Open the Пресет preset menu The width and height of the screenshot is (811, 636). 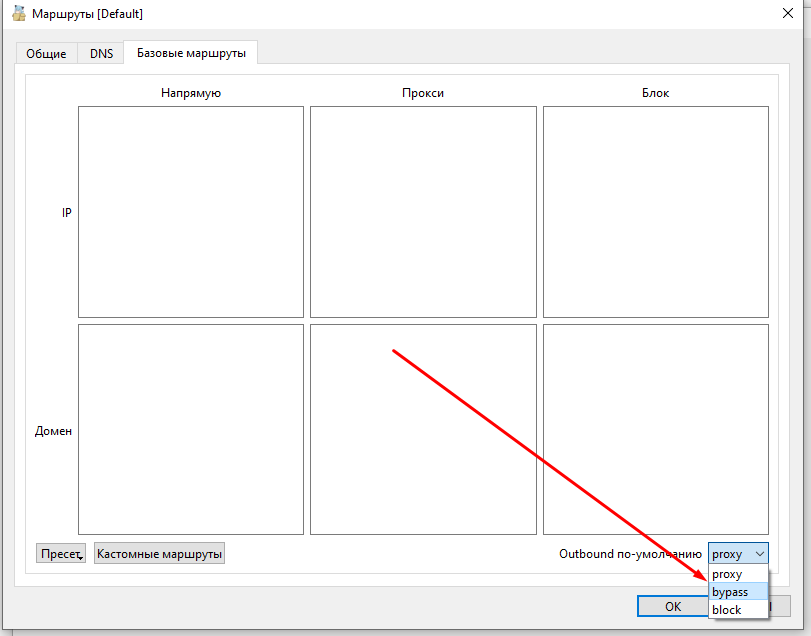(61, 553)
